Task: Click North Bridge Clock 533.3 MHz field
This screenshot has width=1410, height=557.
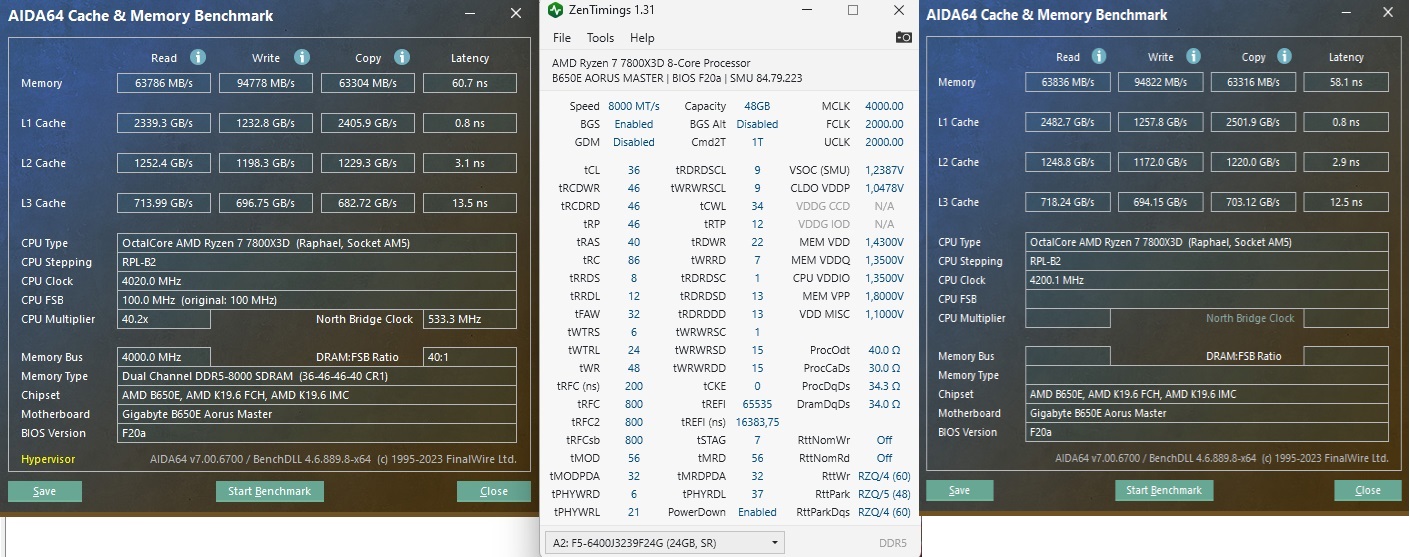Action: [x=470, y=319]
